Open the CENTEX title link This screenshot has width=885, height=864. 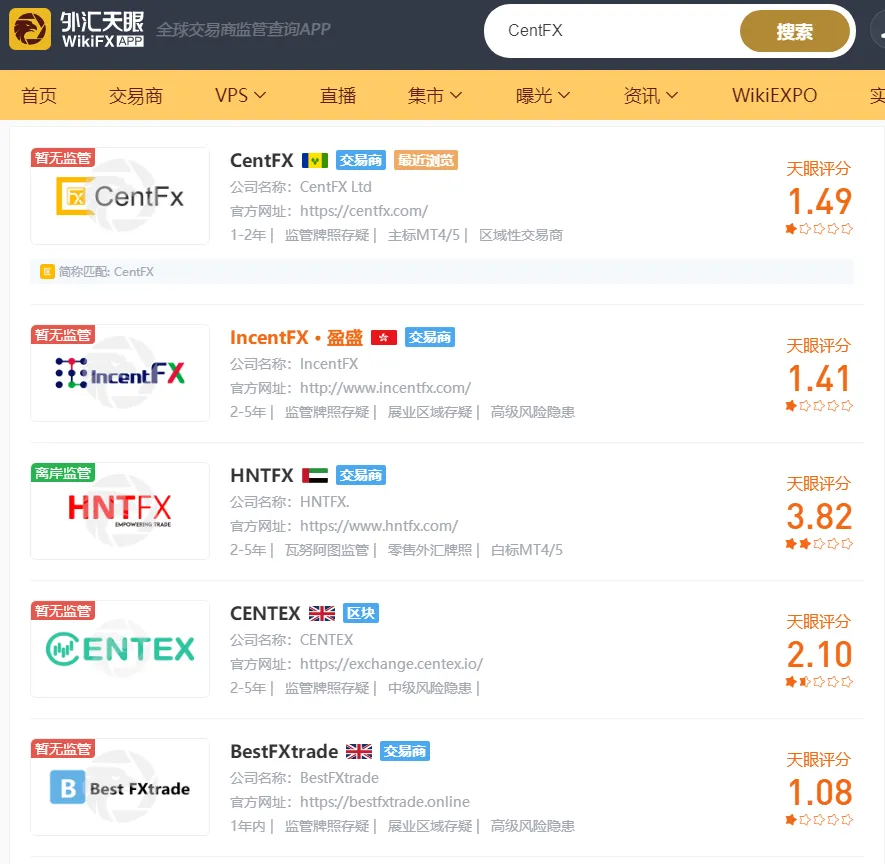[x=265, y=613]
